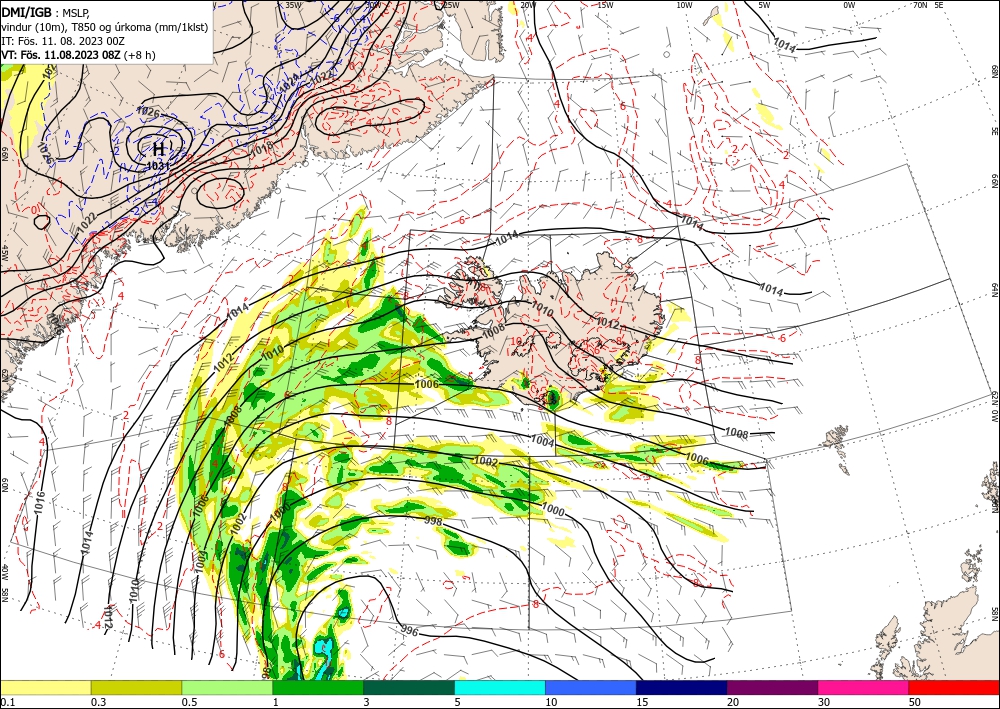Click the '0.3' legend scale value

click(x=98, y=702)
